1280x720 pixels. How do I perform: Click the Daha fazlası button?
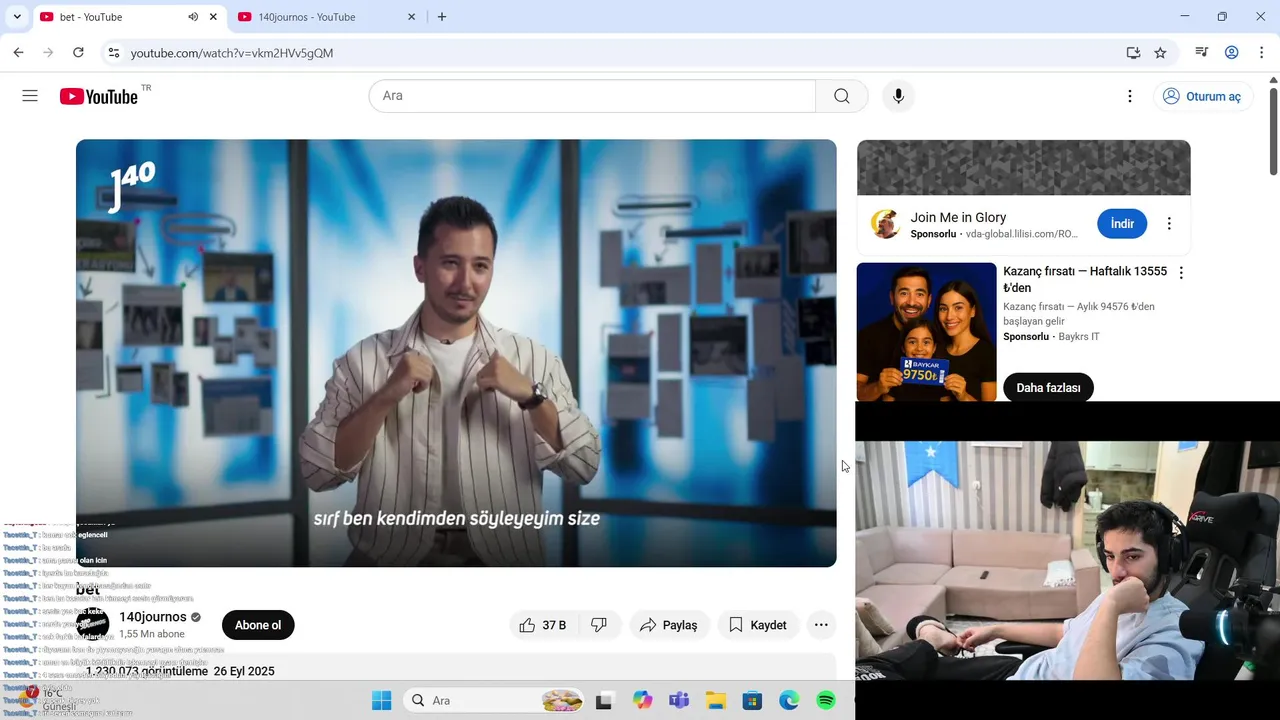[1048, 388]
